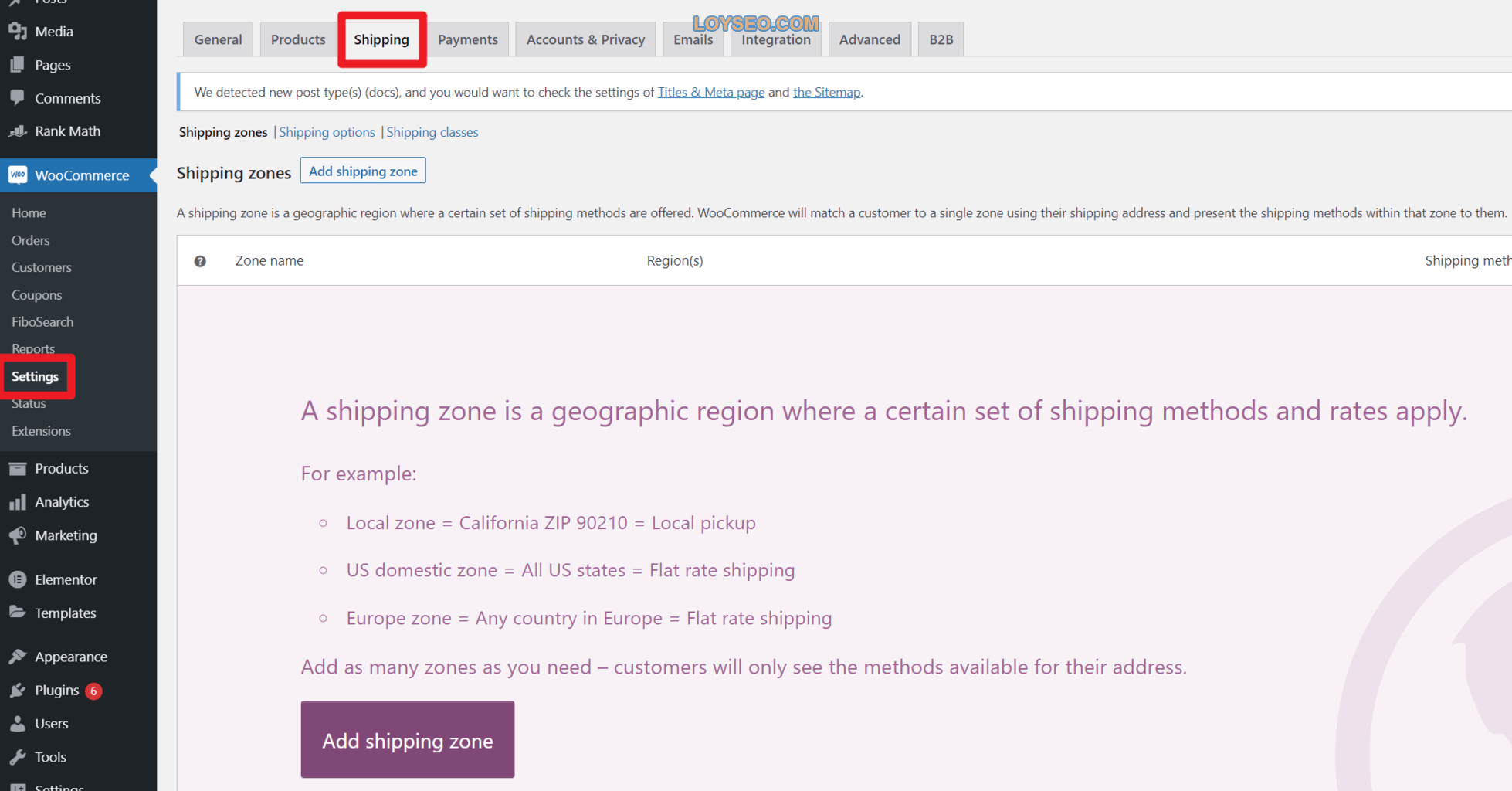
Task: Open the Users menu label
Action: click(52, 723)
